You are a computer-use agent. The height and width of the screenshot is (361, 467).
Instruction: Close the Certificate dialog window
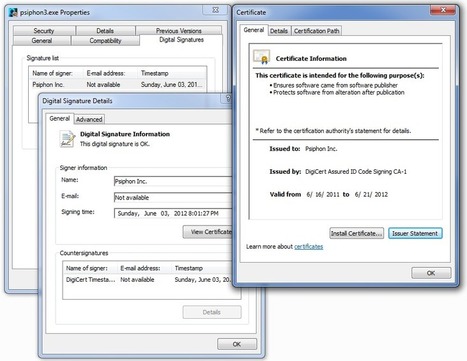coord(443,10)
